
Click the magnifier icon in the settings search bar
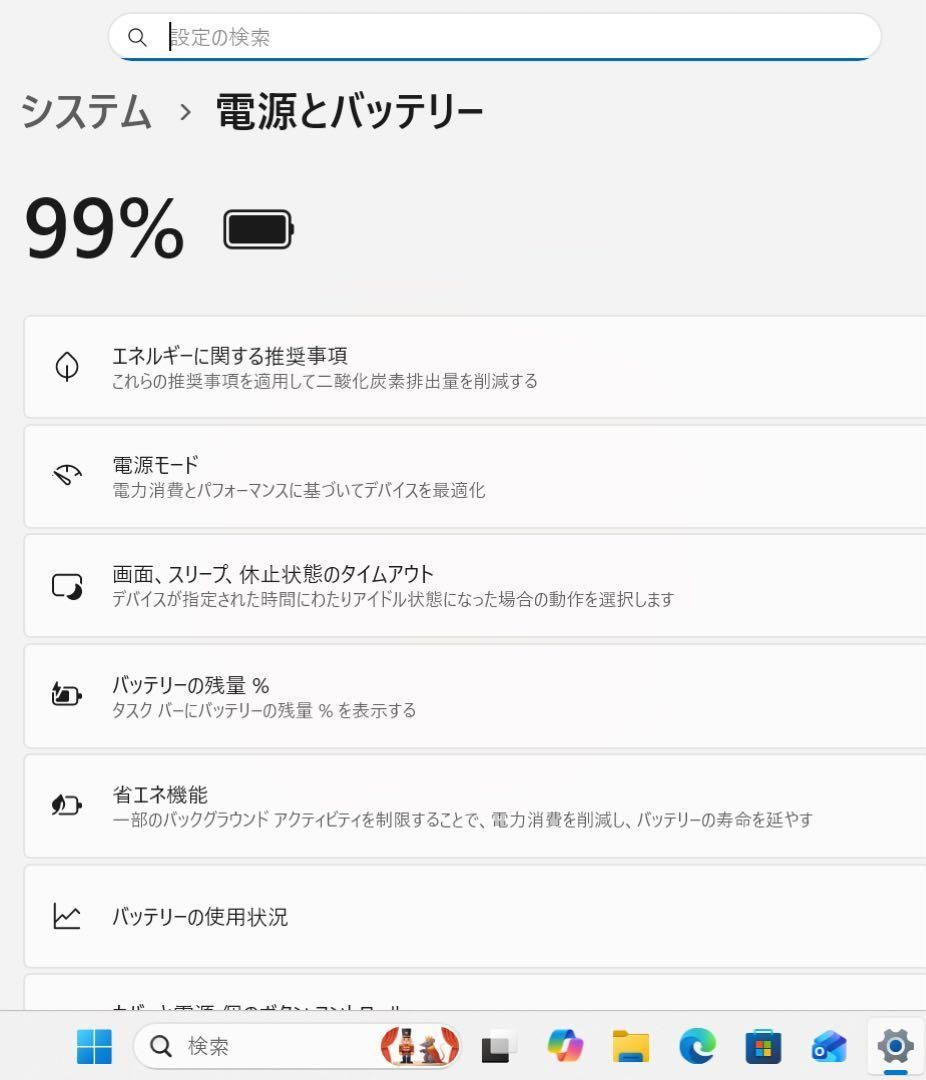(138, 37)
